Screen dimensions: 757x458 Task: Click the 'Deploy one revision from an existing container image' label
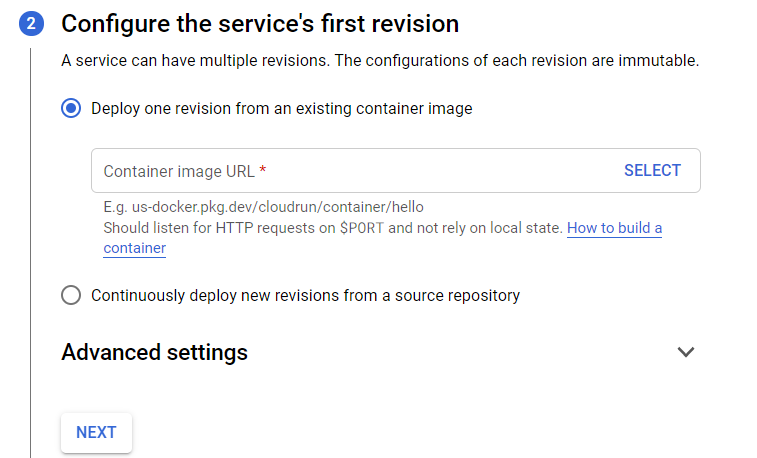point(281,109)
